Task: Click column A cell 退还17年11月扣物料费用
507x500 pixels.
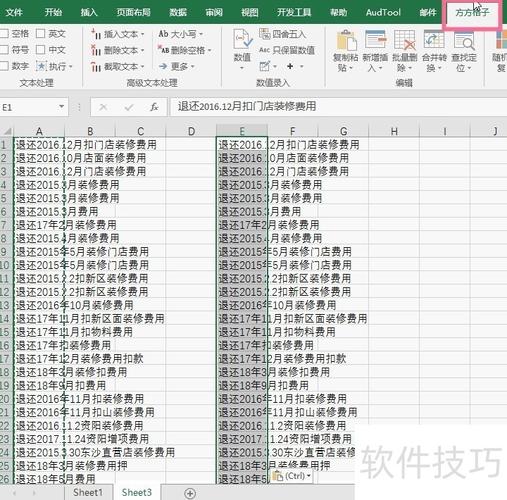Action: point(39,332)
